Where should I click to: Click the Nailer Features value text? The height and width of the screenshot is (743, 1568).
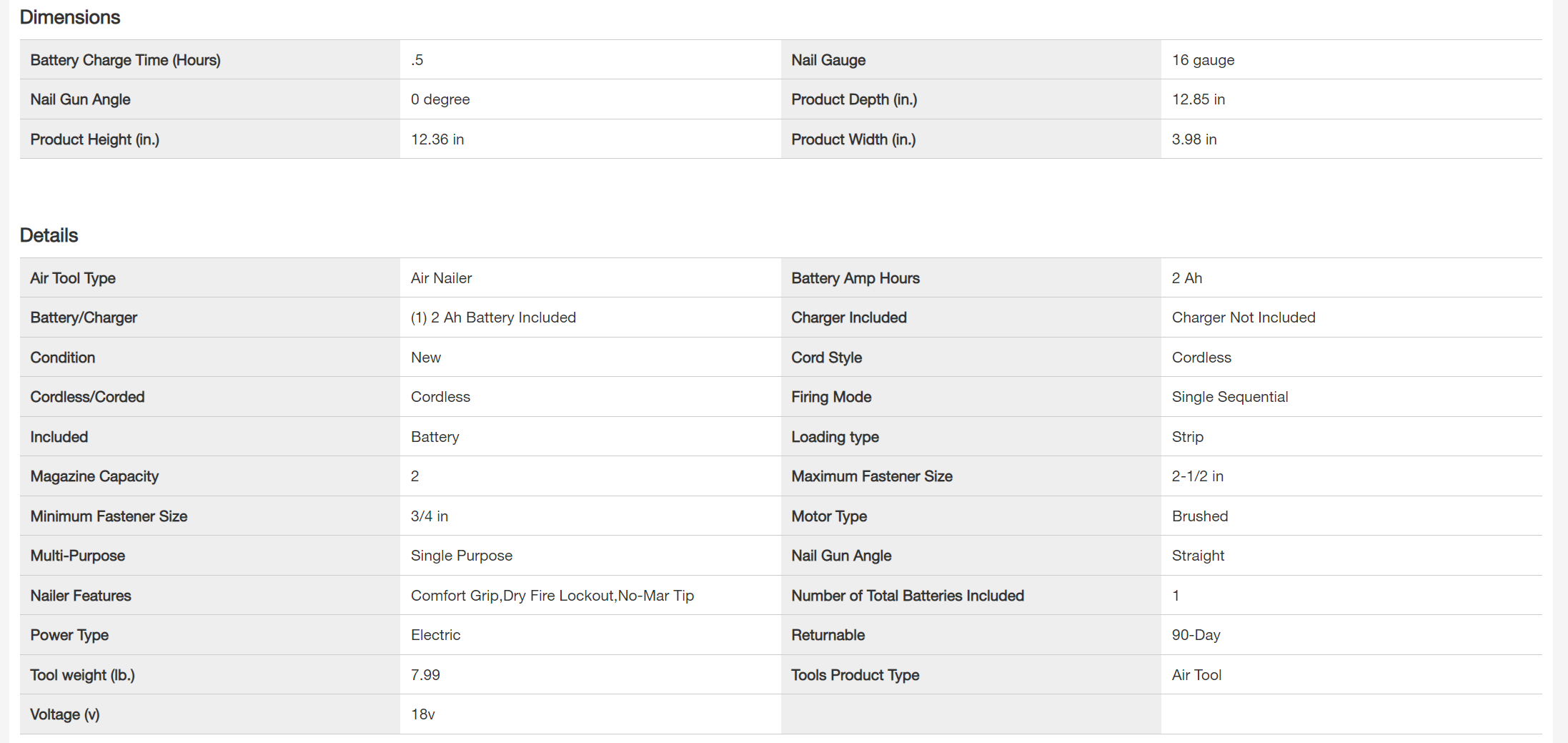coord(552,596)
